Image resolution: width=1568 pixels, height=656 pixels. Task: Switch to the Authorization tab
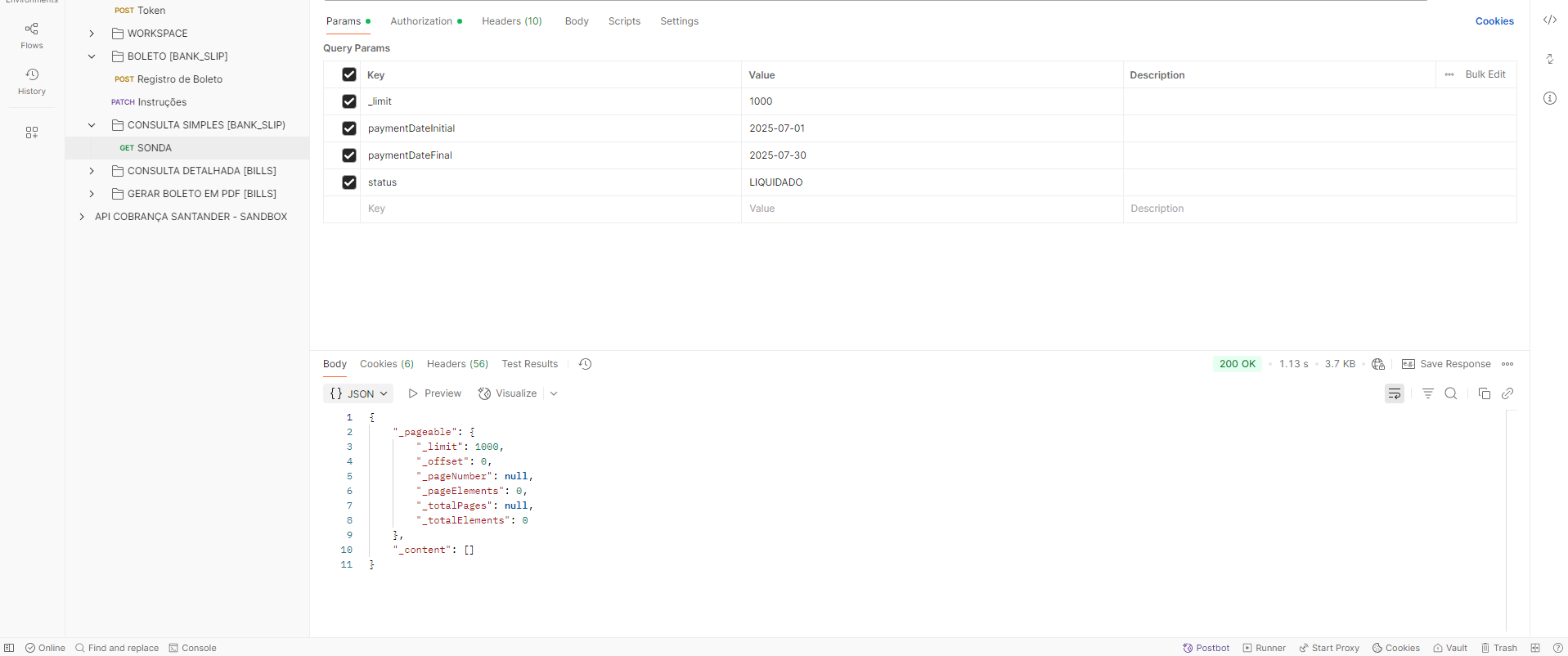(x=426, y=21)
